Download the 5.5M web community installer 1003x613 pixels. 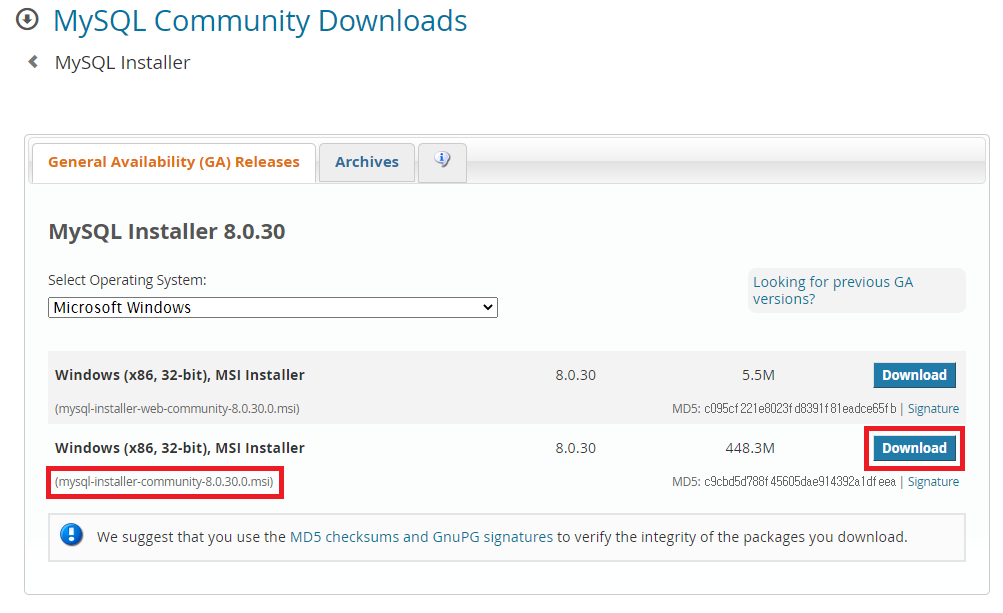[914, 375]
